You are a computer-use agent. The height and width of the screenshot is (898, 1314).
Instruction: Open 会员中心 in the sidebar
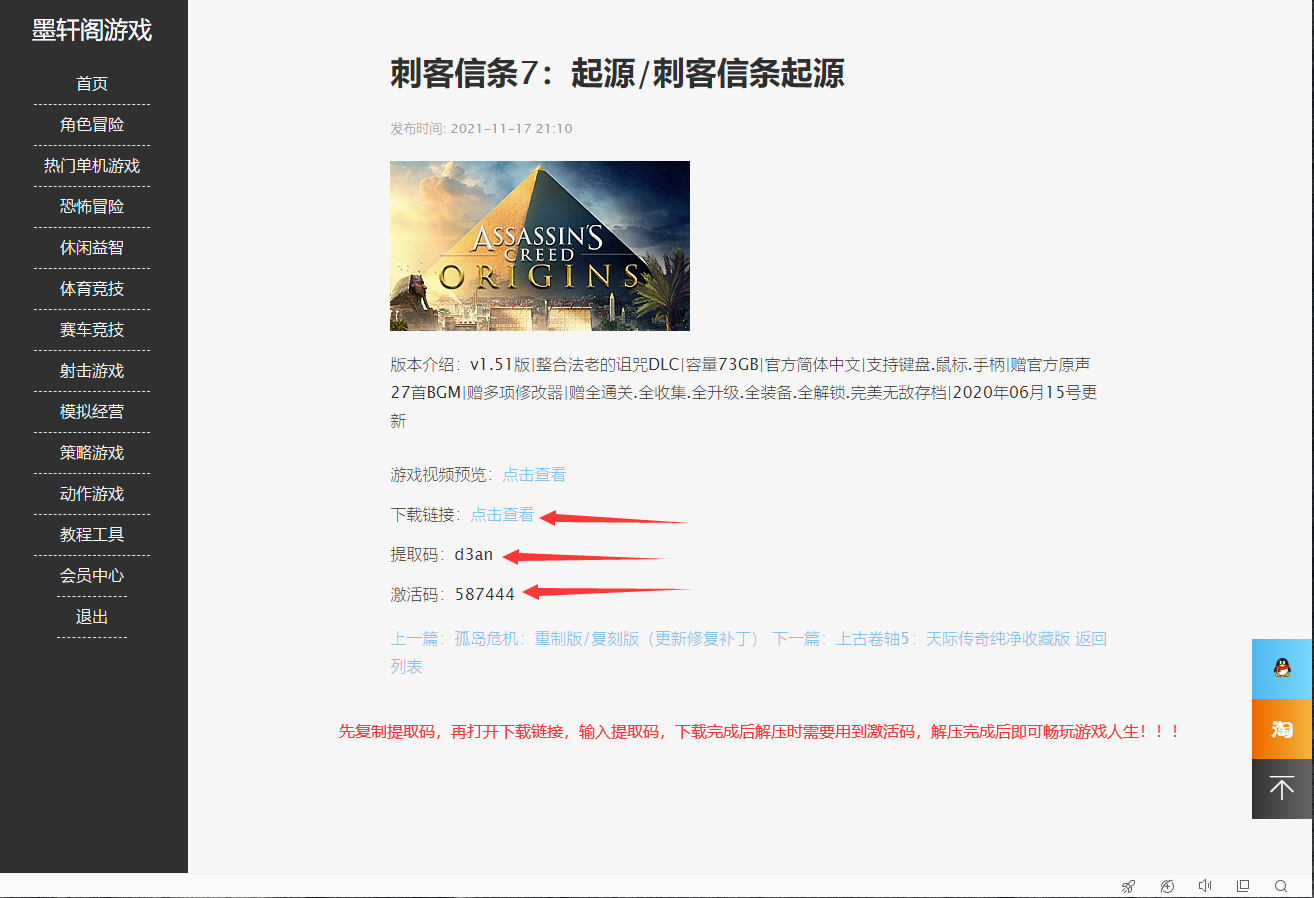click(x=92, y=576)
